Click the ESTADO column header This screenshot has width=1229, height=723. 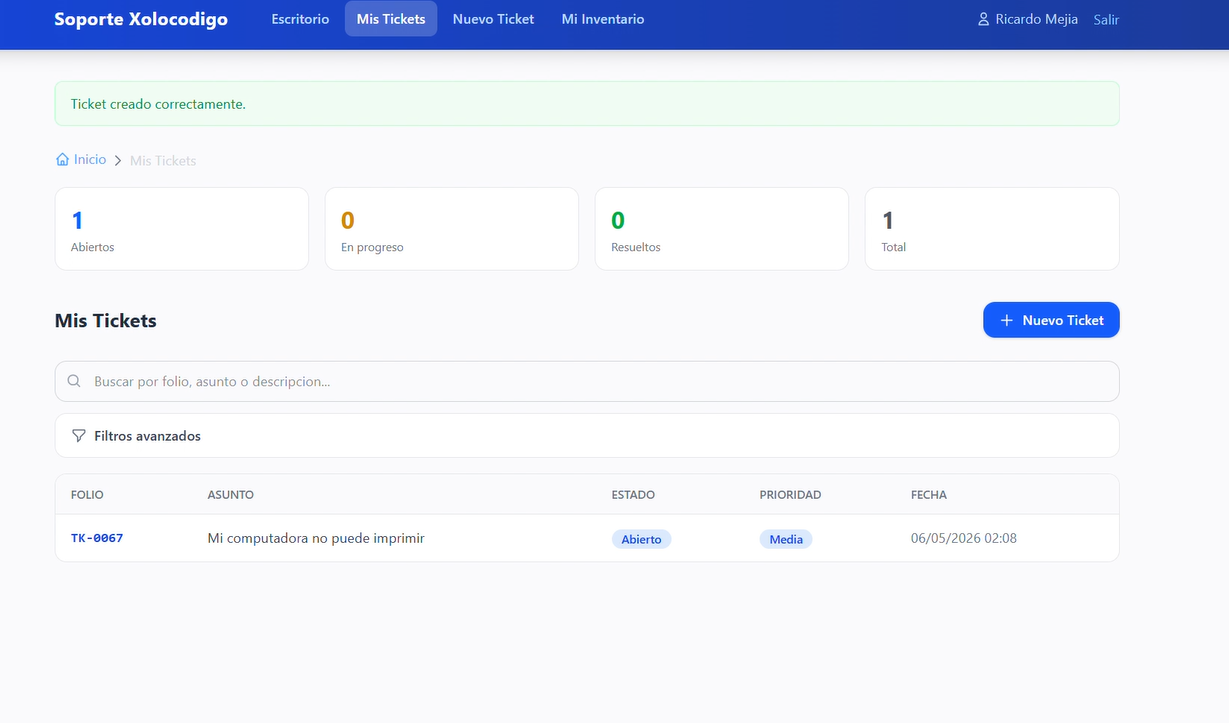[x=633, y=495]
